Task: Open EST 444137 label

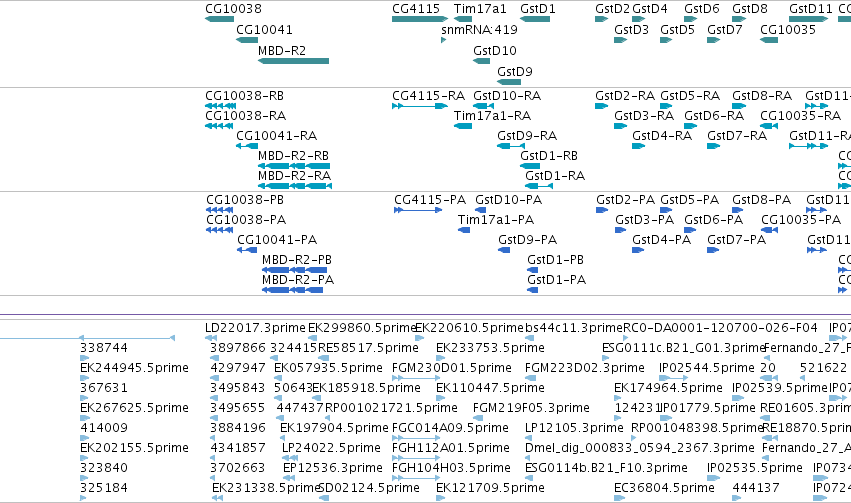Action: (x=757, y=488)
